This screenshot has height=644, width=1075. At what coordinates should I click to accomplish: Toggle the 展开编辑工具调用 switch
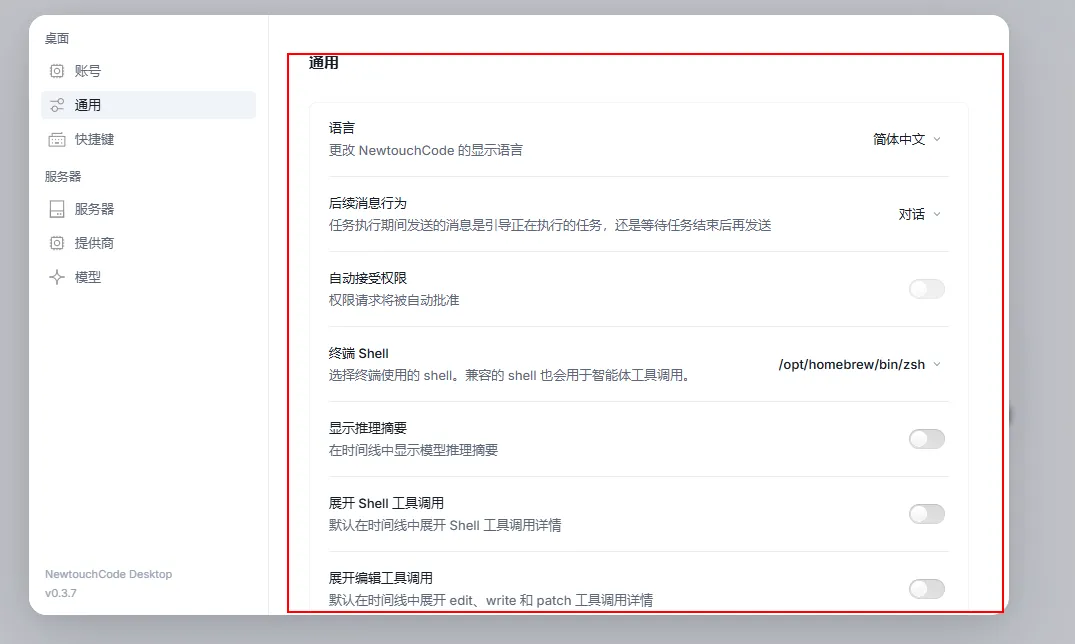coord(926,588)
